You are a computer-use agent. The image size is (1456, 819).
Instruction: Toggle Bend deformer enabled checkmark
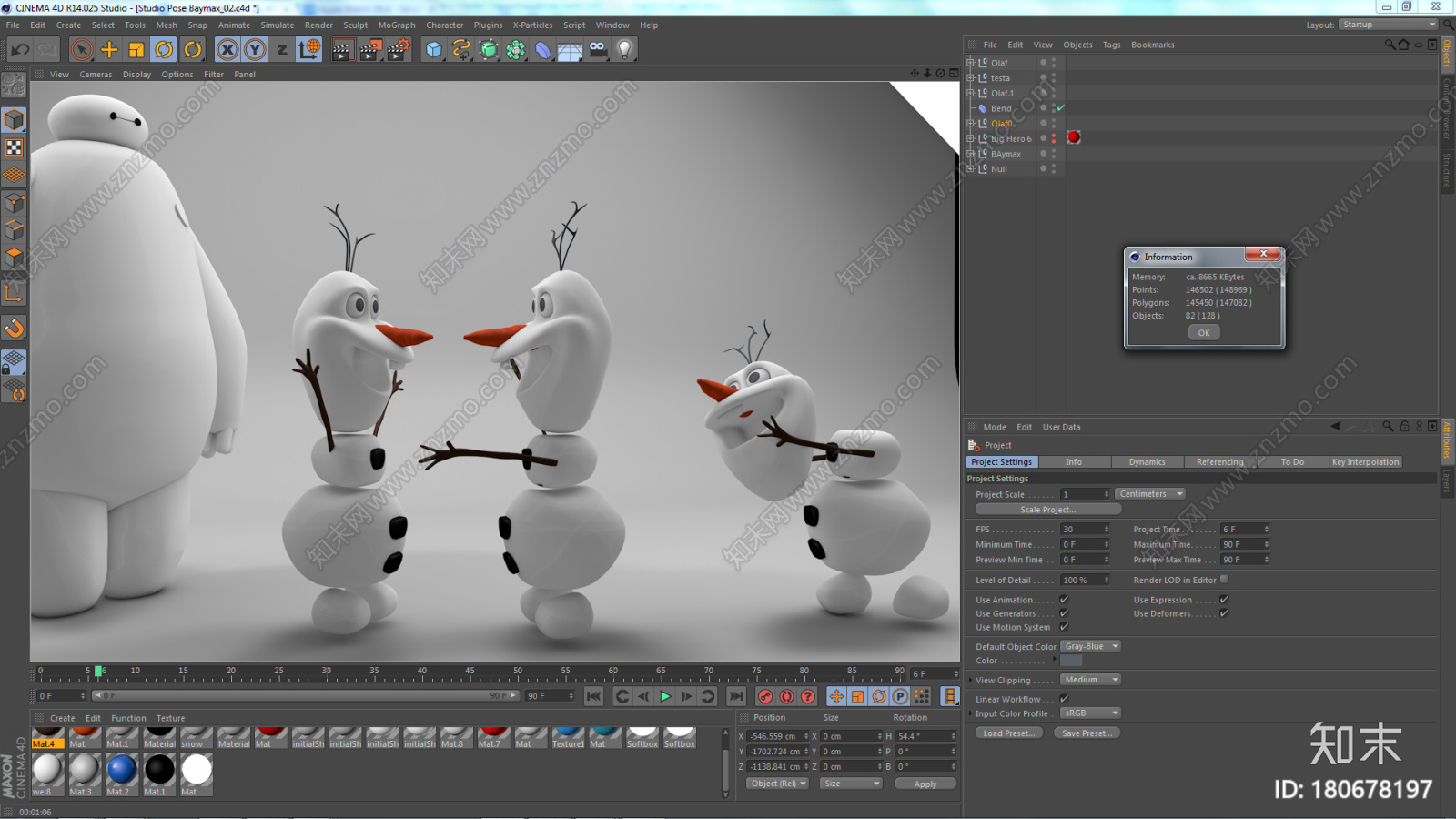click(1061, 107)
